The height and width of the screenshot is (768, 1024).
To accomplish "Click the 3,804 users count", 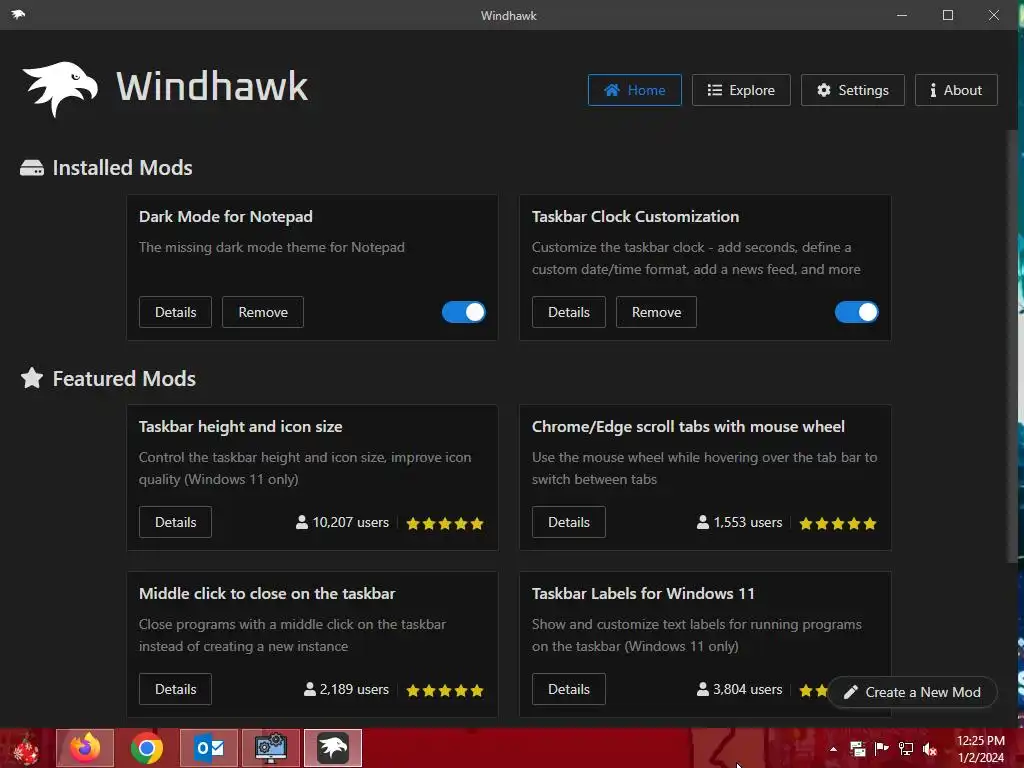I will [739, 689].
